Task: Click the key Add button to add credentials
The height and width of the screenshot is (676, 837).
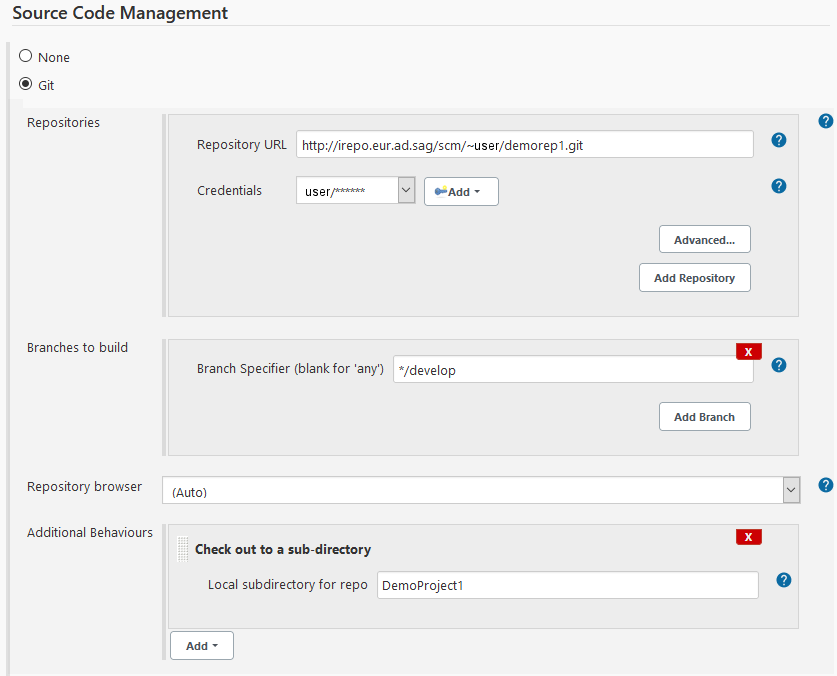Action: coord(461,191)
